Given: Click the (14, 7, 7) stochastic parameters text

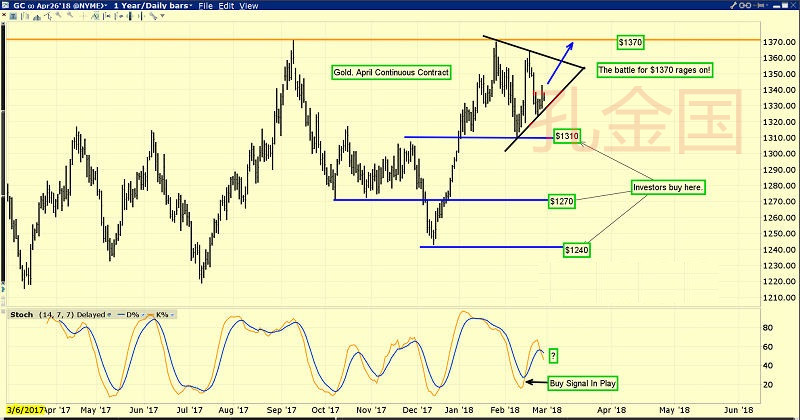Looking at the screenshot, I should coord(57,315).
